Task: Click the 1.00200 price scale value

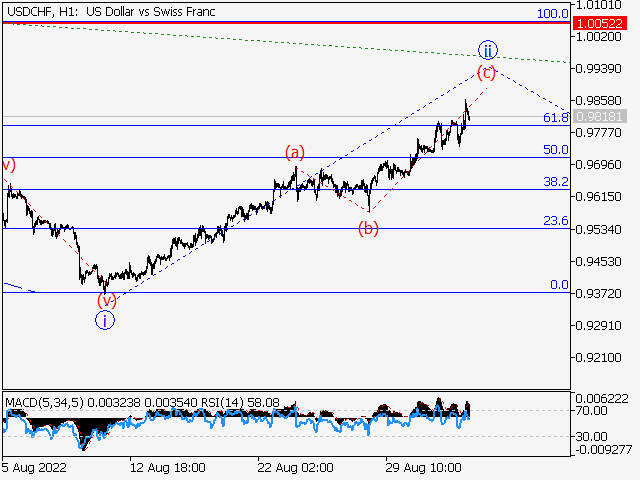Action: click(x=598, y=37)
